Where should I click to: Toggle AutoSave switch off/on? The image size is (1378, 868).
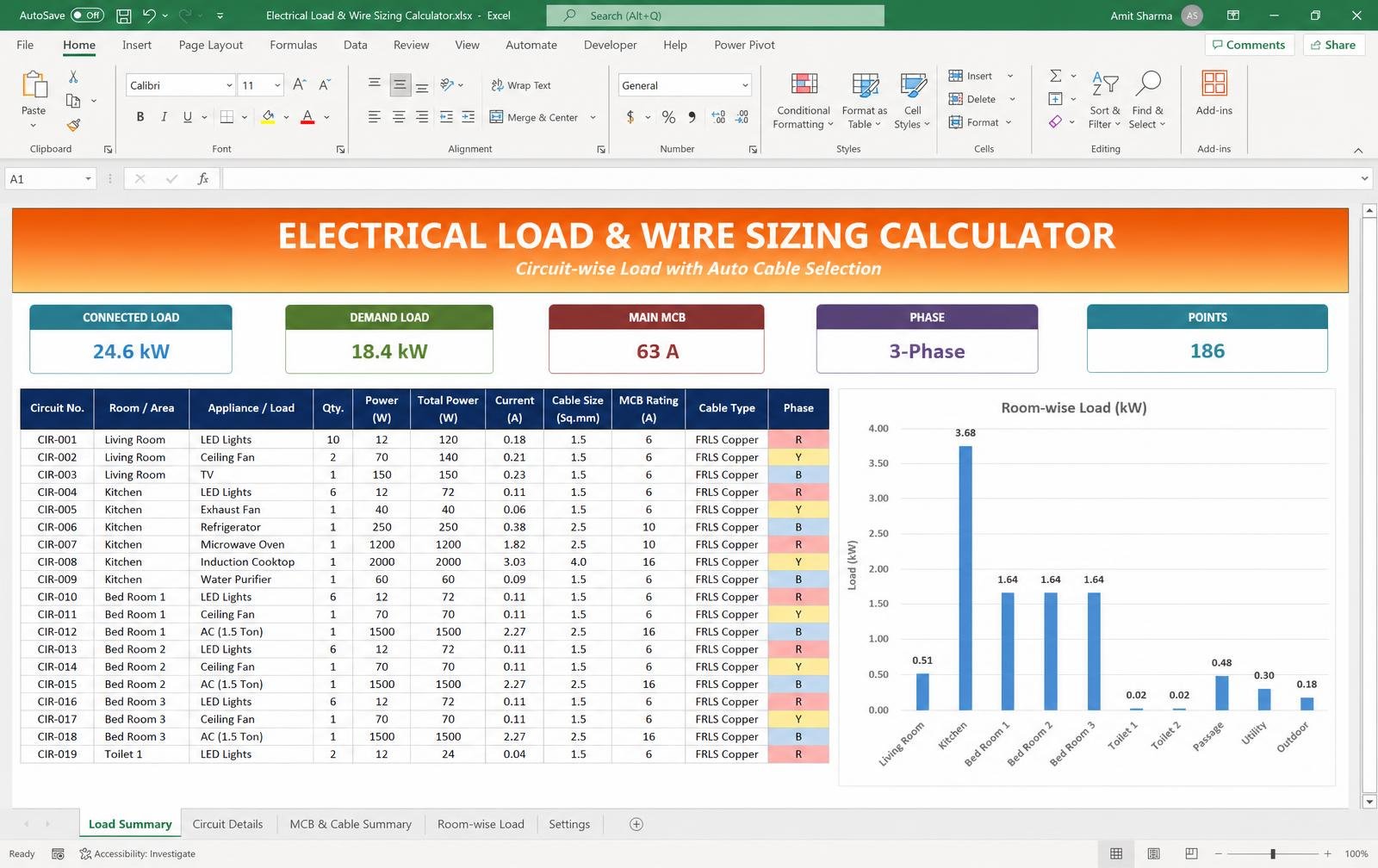coord(88,15)
